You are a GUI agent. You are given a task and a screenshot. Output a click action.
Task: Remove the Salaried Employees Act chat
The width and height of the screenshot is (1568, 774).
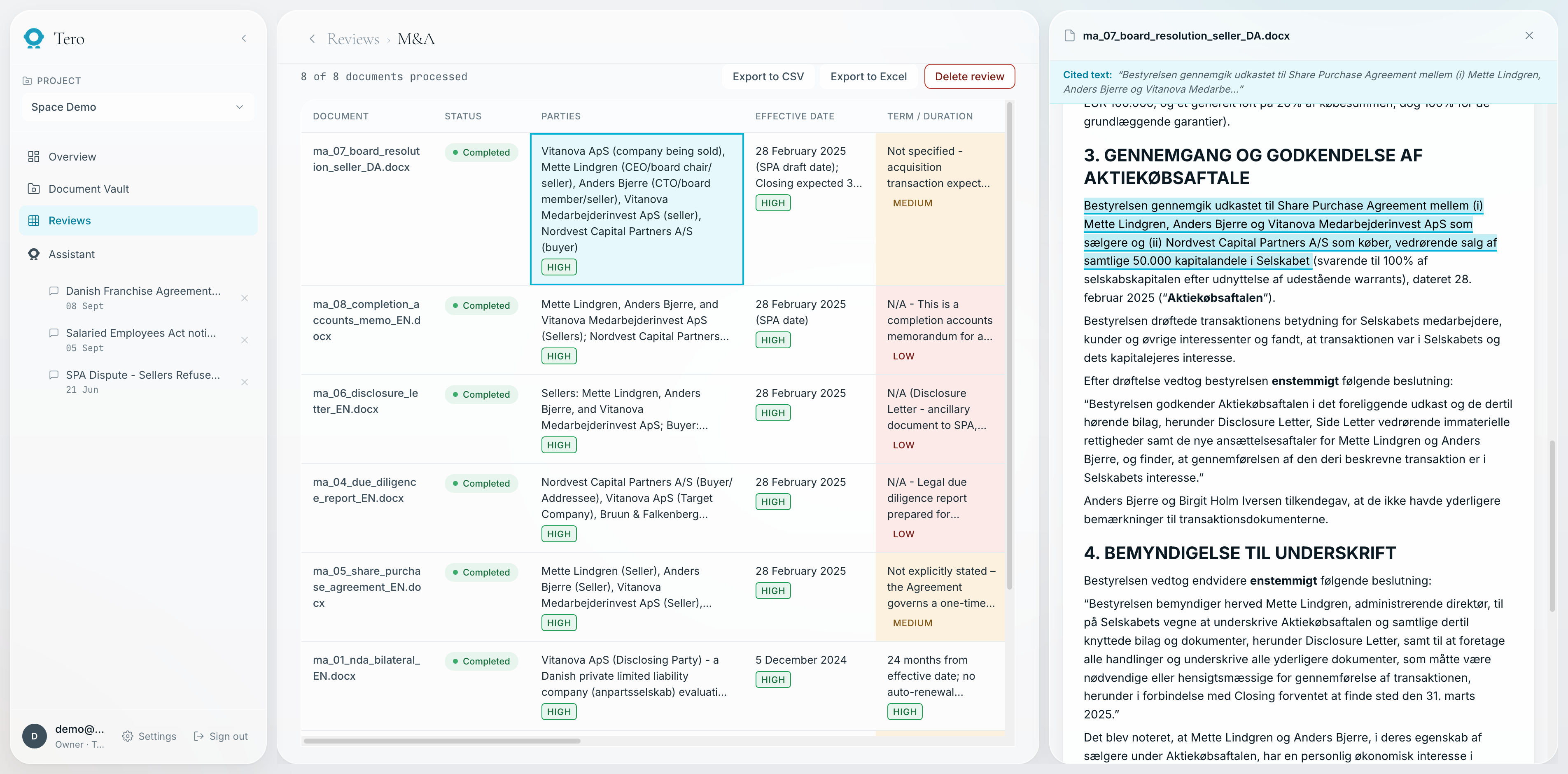point(244,340)
